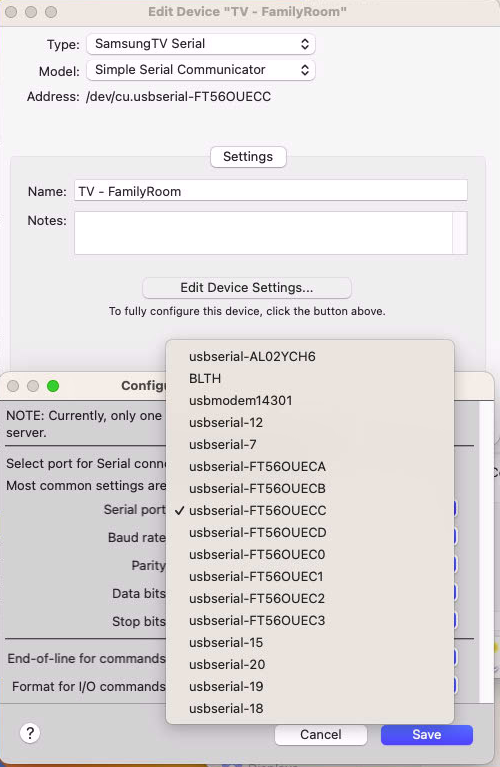Click the green zoom button of Configure dialog
The width and height of the screenshot is (500, 767).
point(53,386)
